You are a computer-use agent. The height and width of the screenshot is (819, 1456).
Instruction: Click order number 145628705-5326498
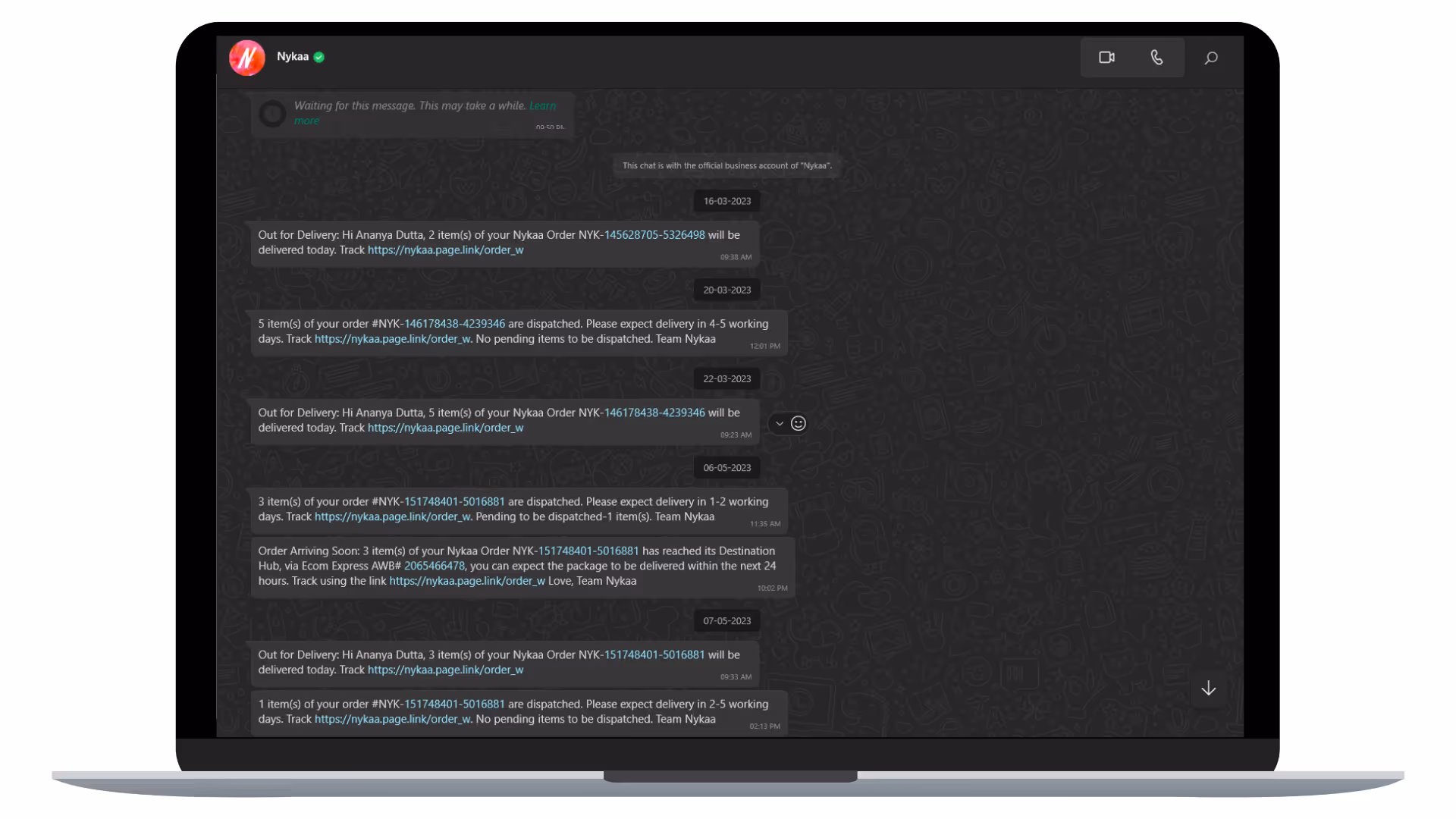[x=654, y=235]
